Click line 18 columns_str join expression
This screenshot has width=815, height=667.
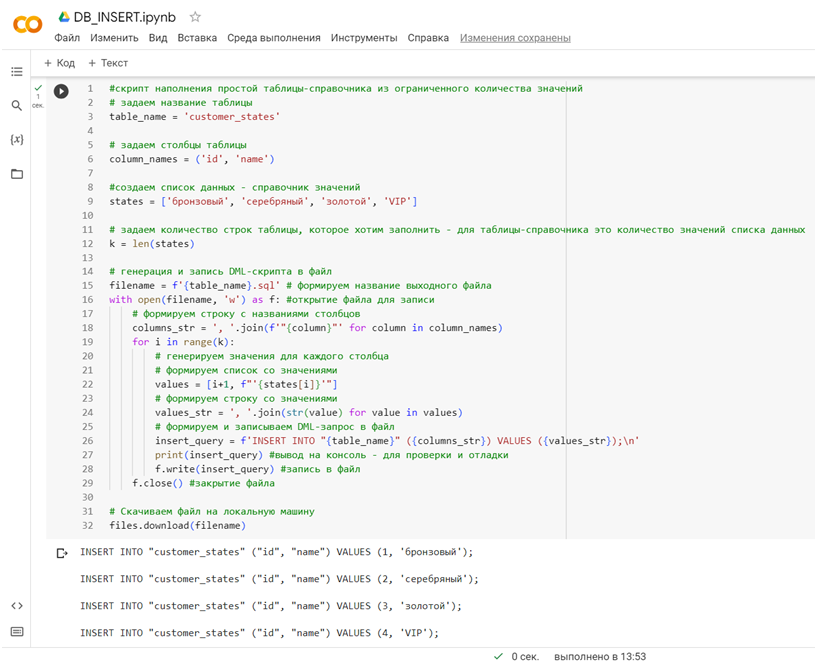pyautogui.click(x=317, y=328)
